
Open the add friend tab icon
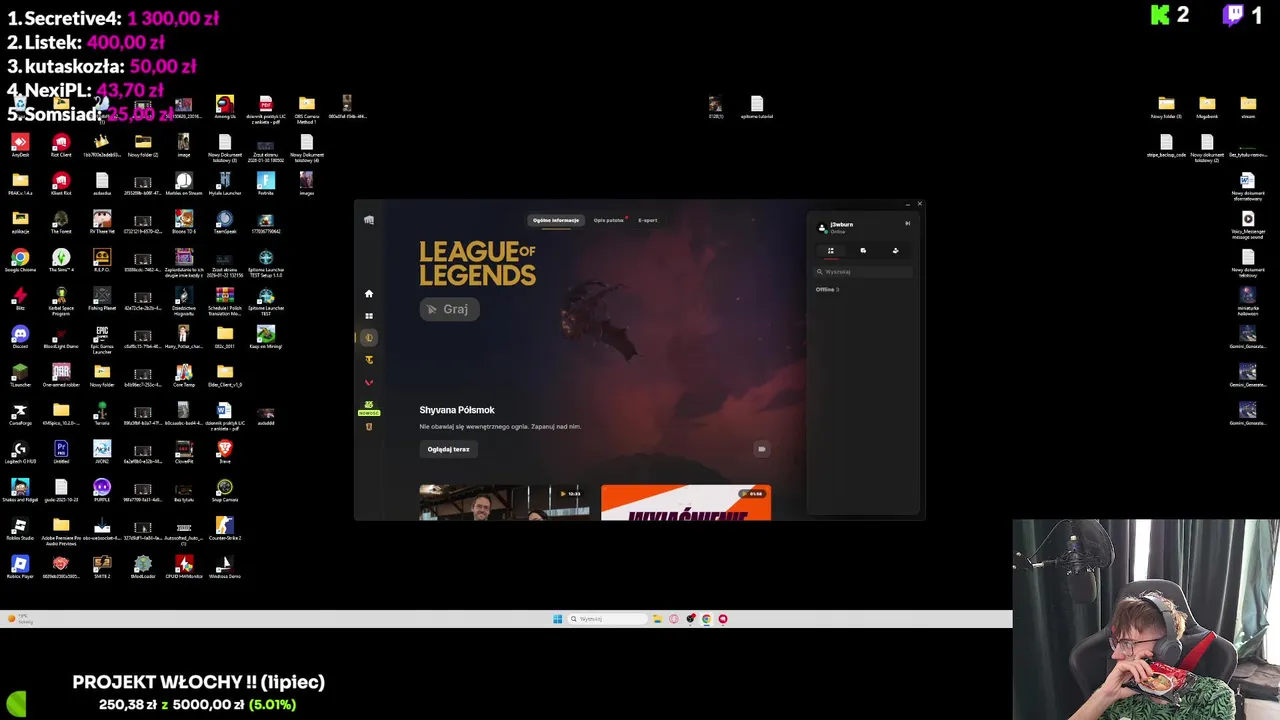(895, 251)
